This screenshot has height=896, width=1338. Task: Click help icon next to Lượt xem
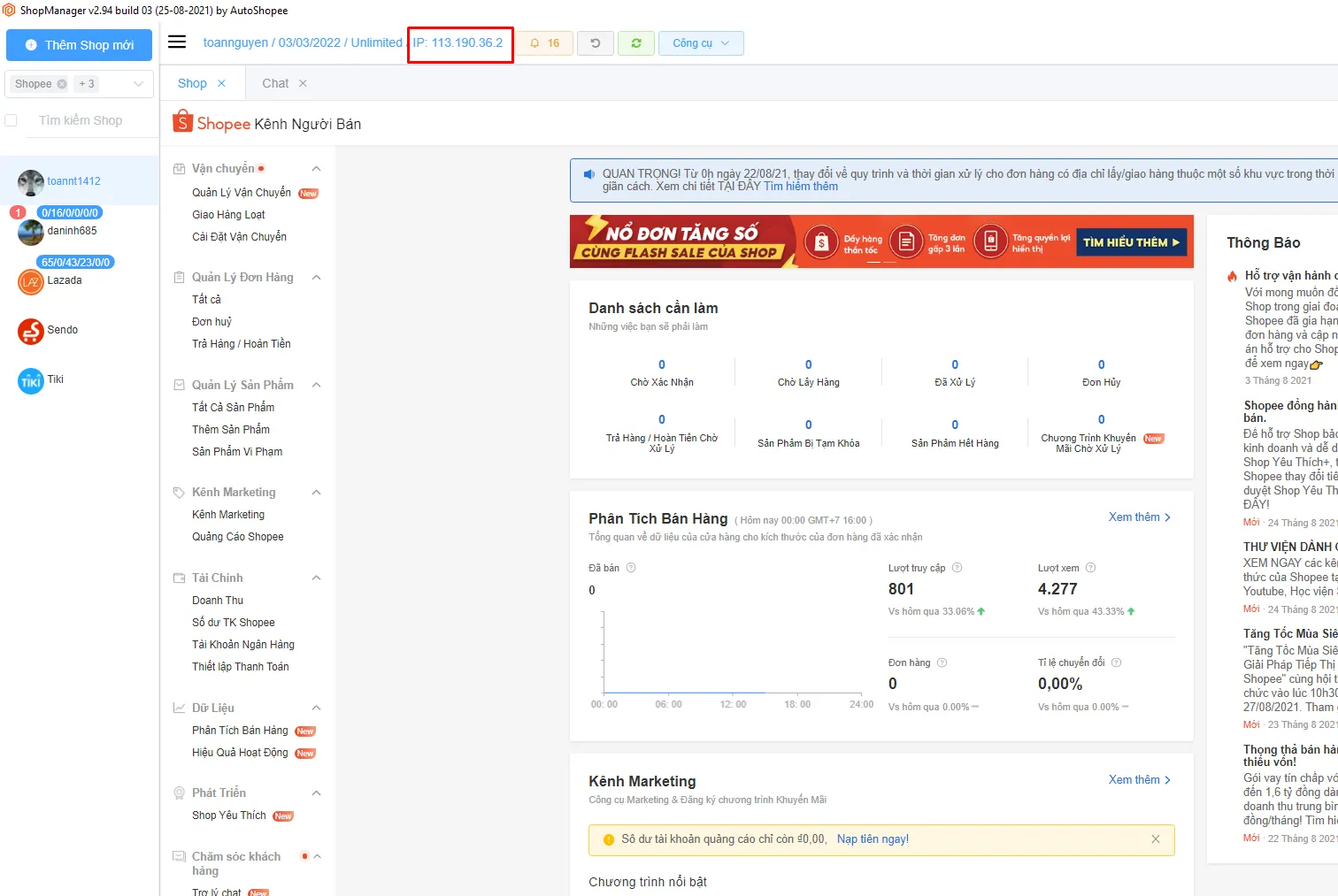[1090, 568]
